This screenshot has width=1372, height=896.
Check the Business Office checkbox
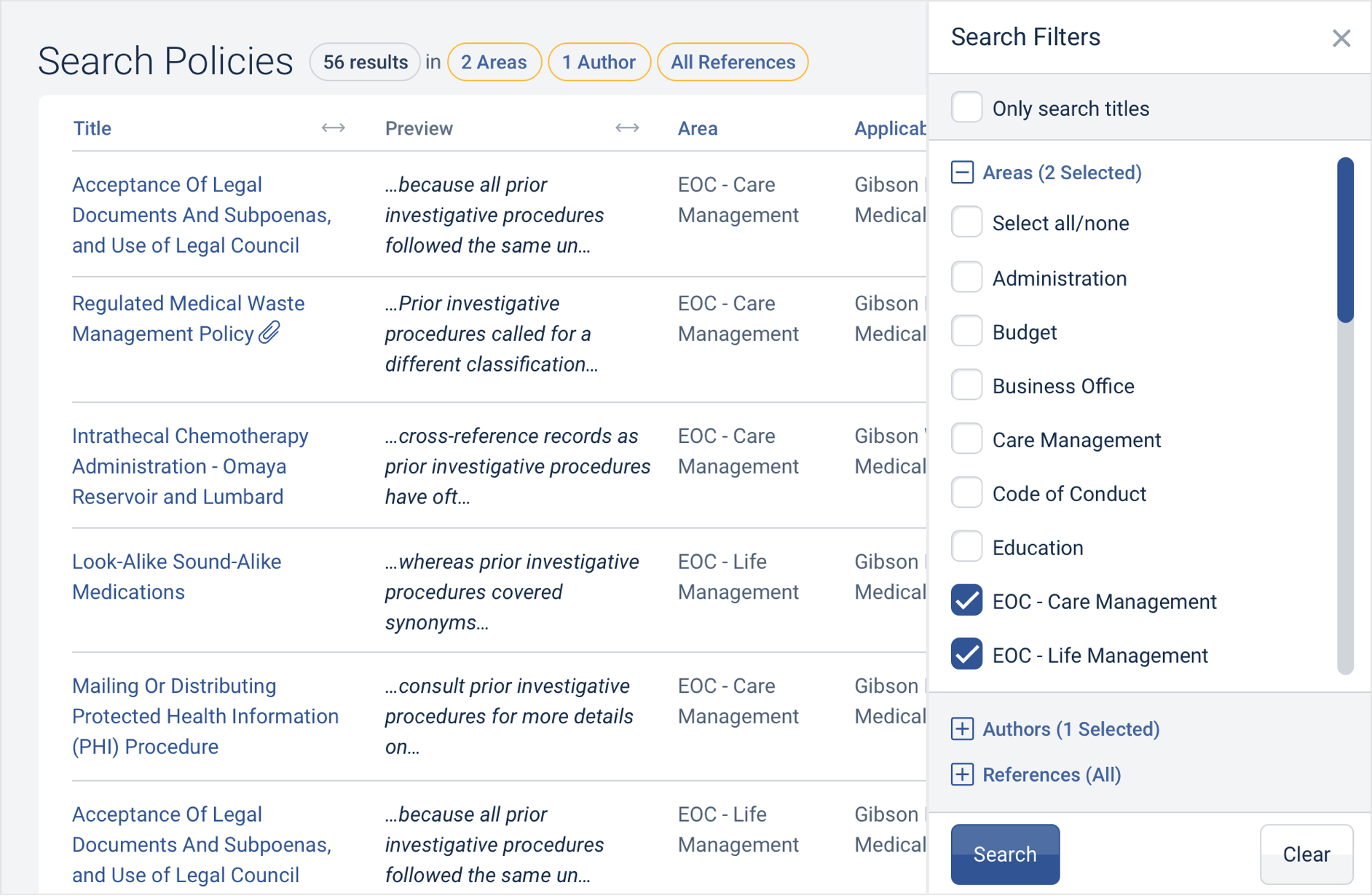click(x=966, y=385)
